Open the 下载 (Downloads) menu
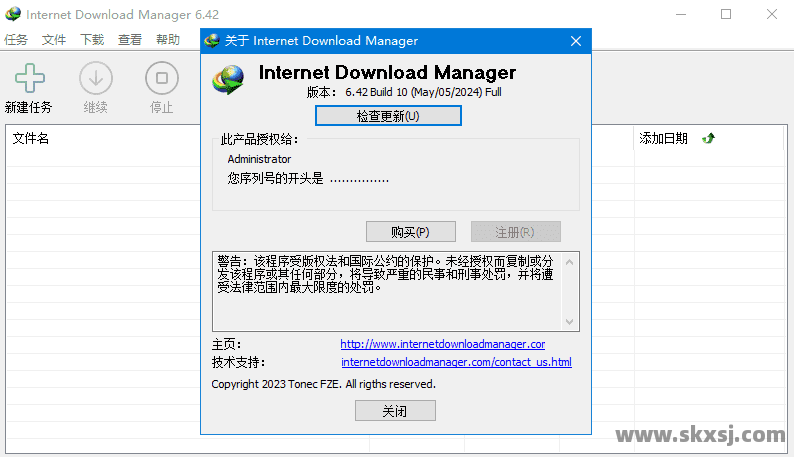 click(92, 40)
